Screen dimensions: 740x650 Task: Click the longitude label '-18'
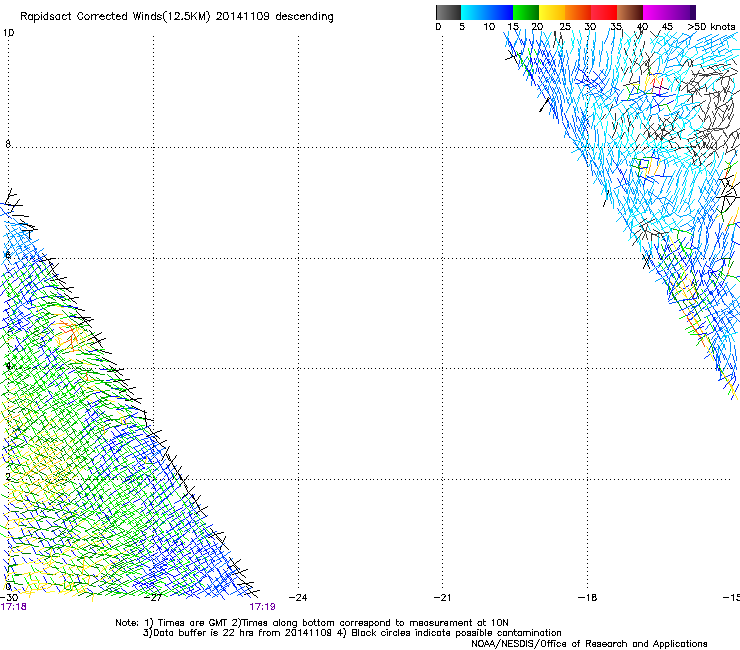pyautogui.click(x=588, y=597)
